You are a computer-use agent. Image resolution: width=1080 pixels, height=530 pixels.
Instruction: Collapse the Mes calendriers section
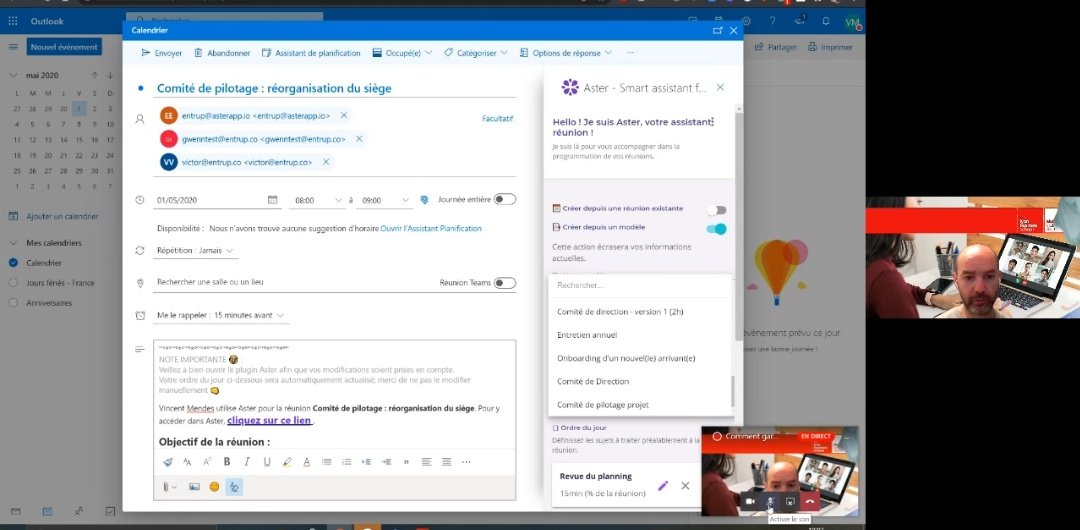tap(13, 243)
